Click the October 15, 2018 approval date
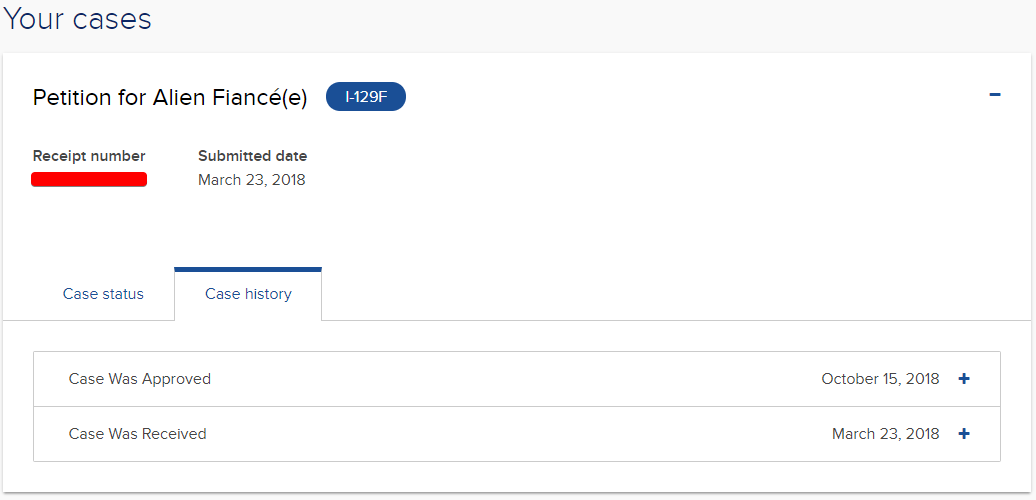Image resolution: width=1036 pixels, height=500 pixels. click(880, 379)
